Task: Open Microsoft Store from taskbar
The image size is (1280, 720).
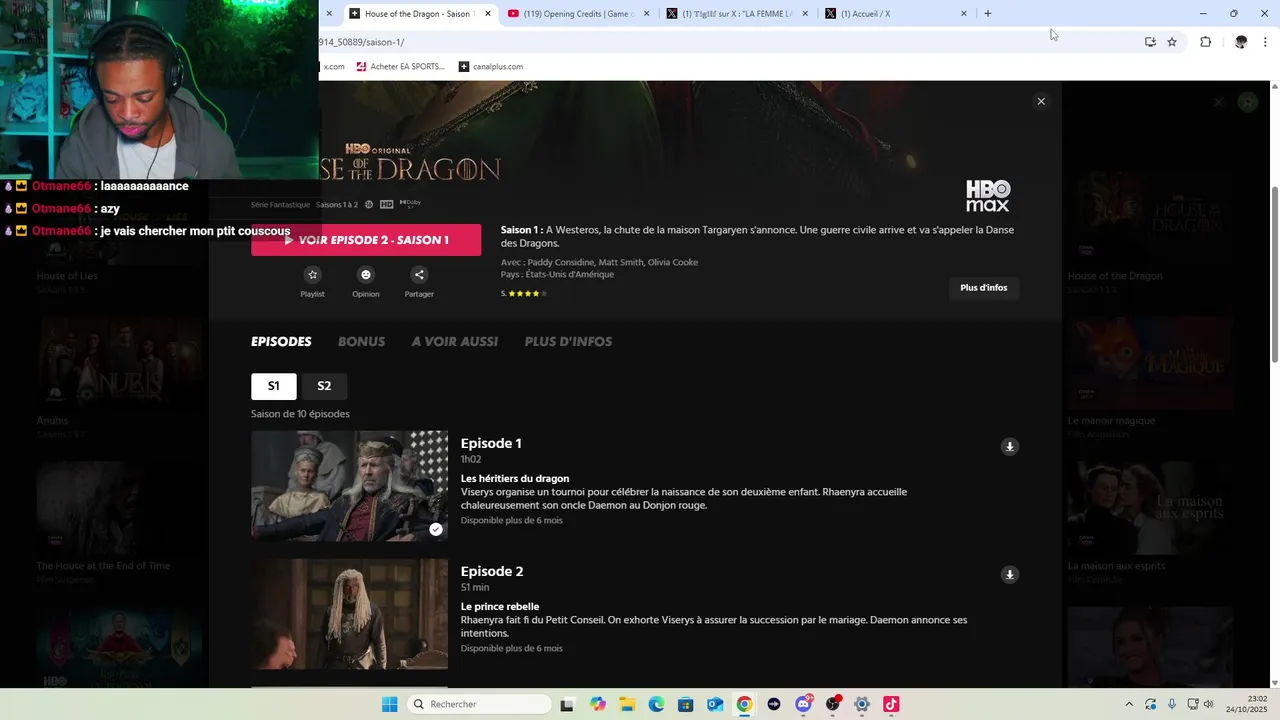Action: [x=686, y=704]
